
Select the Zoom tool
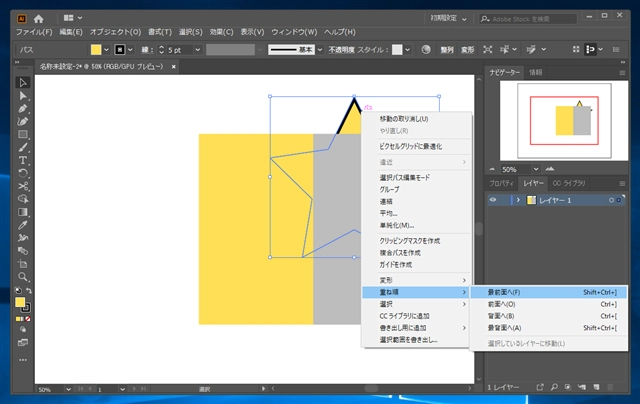23,277
